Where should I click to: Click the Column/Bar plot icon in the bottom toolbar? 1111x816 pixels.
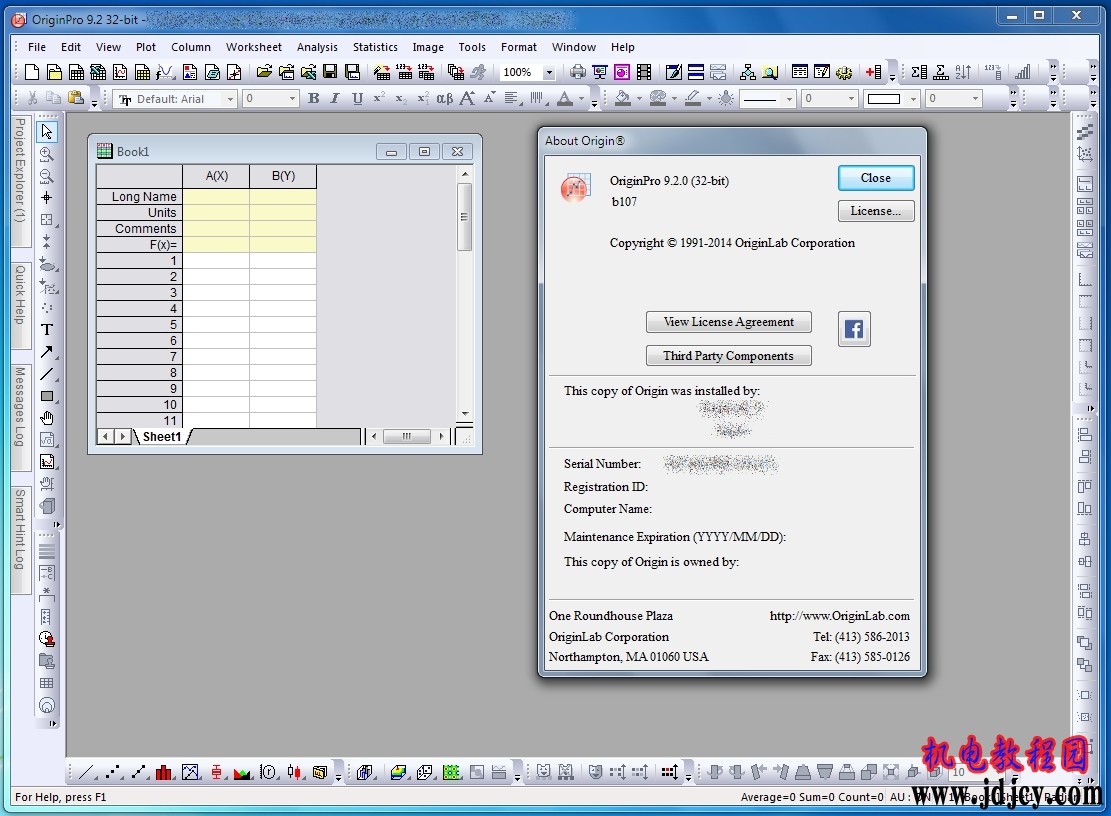164,772
